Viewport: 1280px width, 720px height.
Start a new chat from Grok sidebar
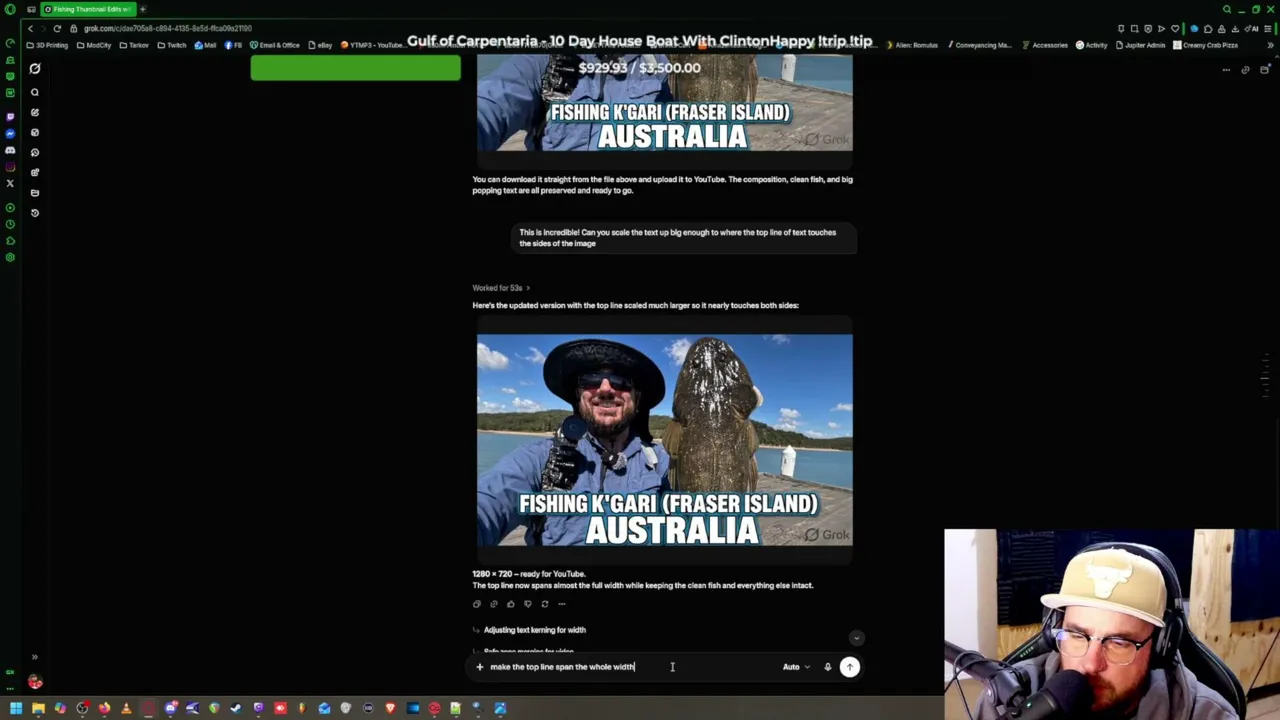[x=35, y=112]
